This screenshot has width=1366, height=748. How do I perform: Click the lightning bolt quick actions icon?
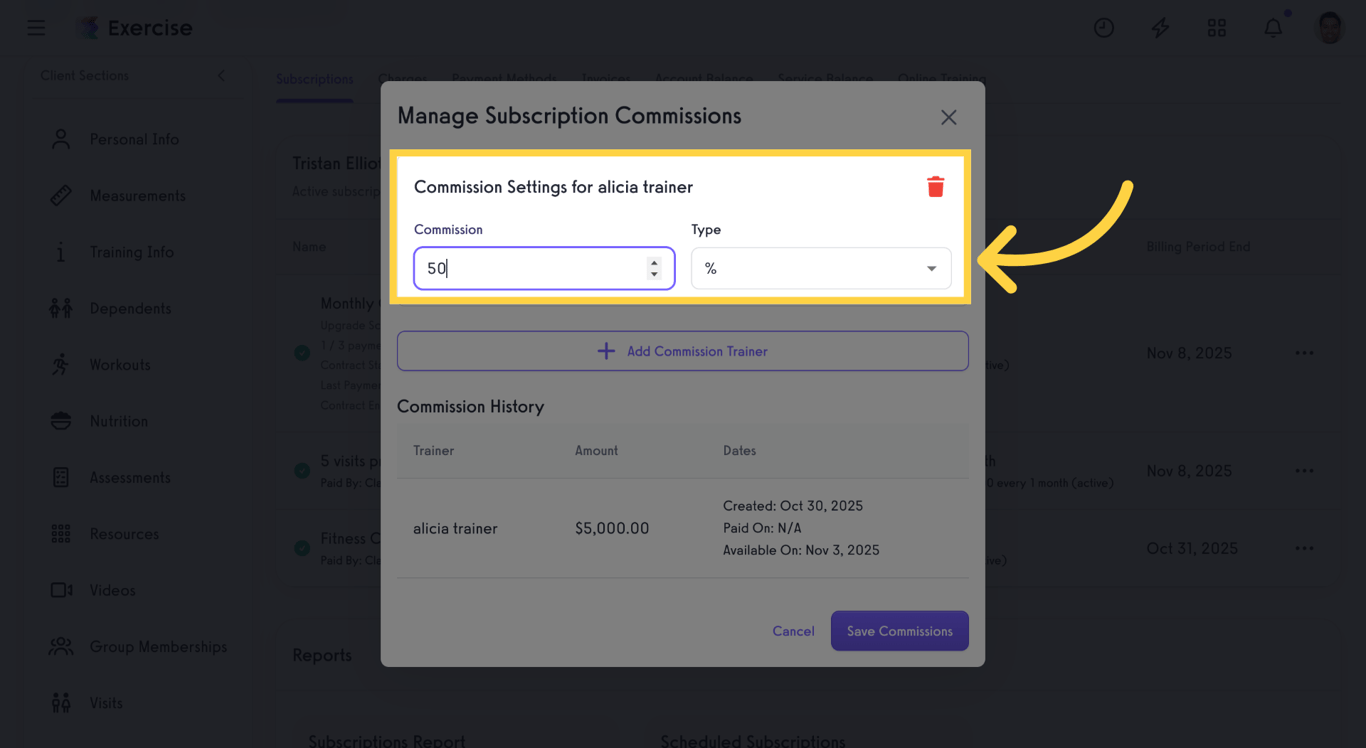click(1160, 28)
